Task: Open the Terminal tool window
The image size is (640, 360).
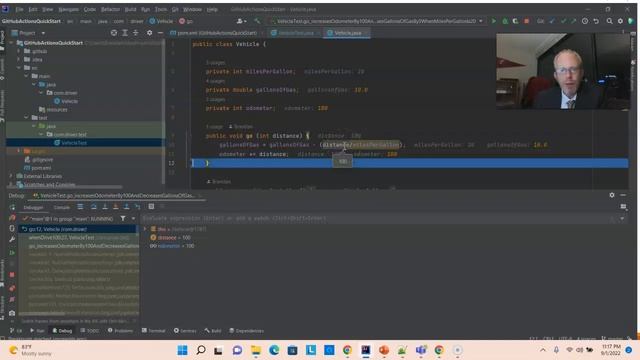Action: 153,331
